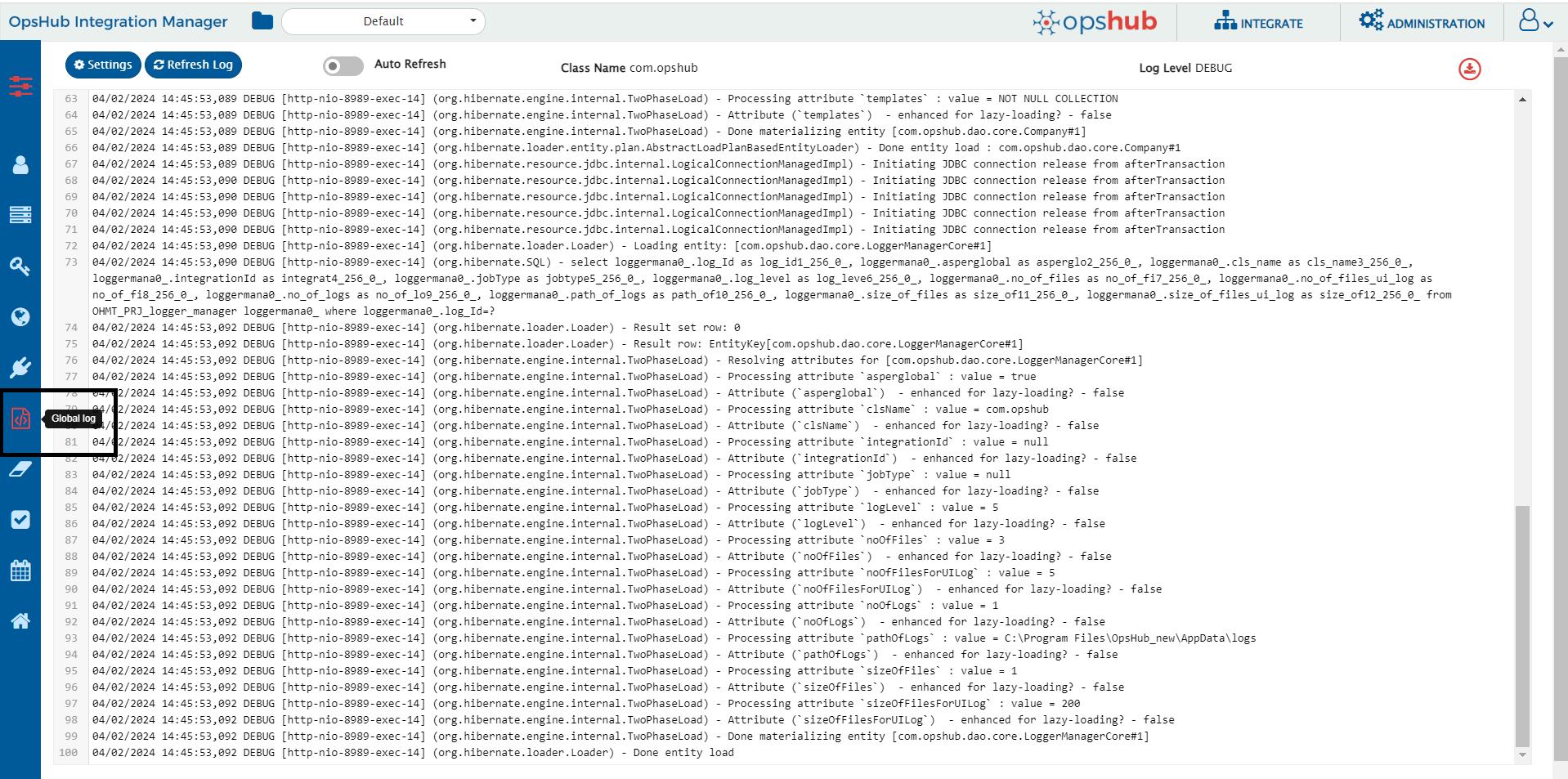Open the user profile dropdown menu
1568x779 pixels.
coord(1535,21)
